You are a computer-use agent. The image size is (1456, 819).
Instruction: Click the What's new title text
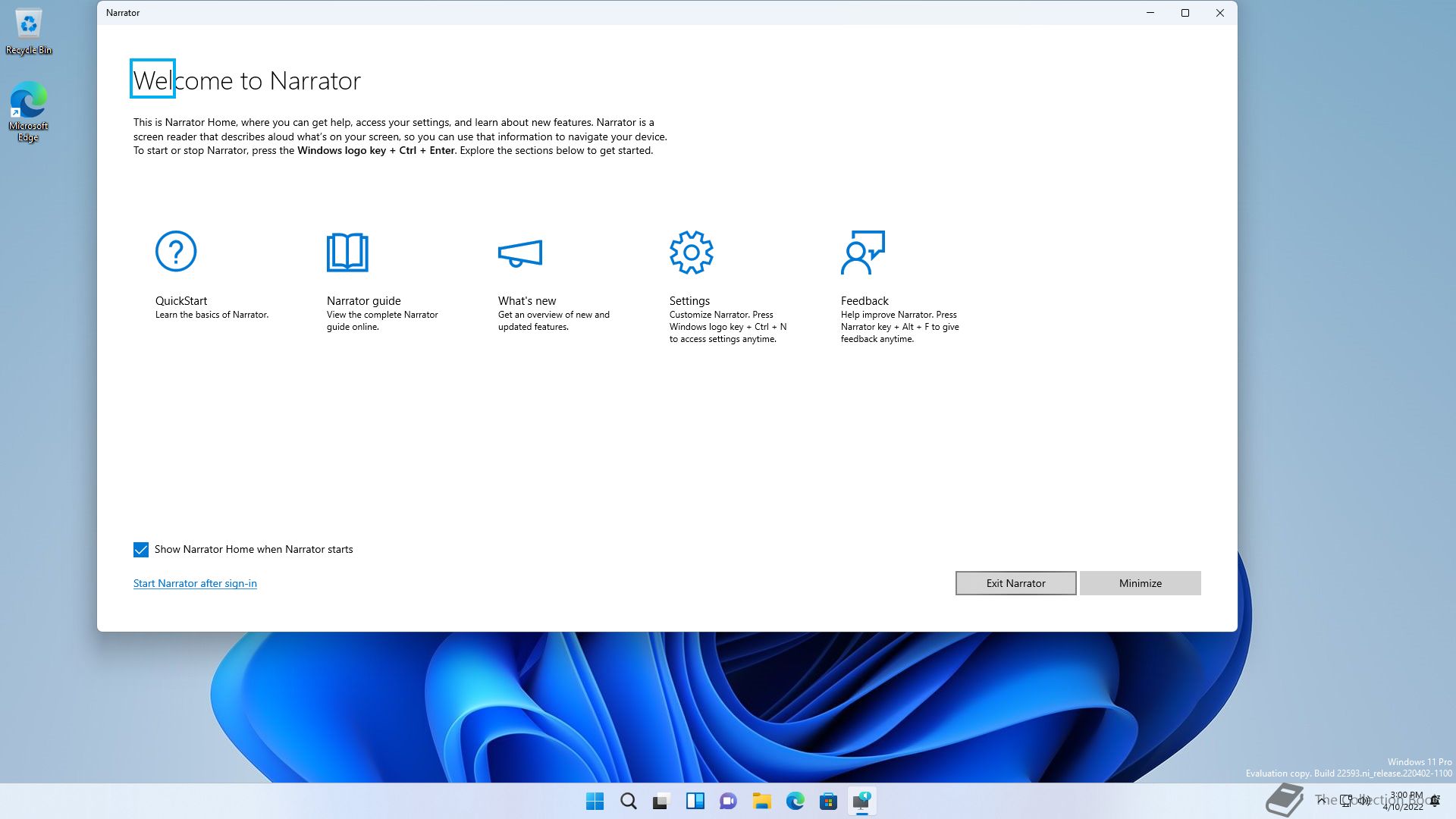coord(527,301)
